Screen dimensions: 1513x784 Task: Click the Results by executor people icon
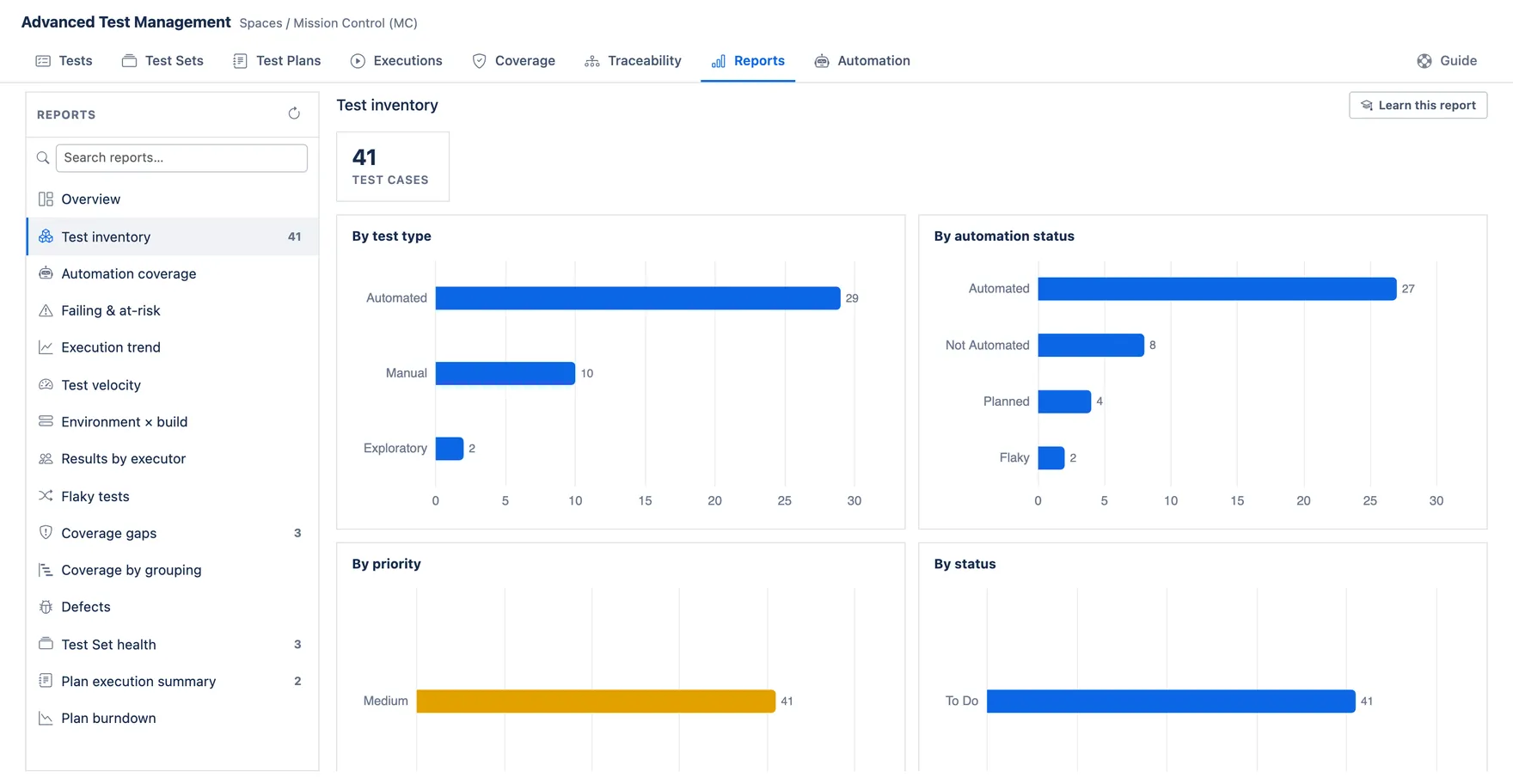click(x=46, y=459)
